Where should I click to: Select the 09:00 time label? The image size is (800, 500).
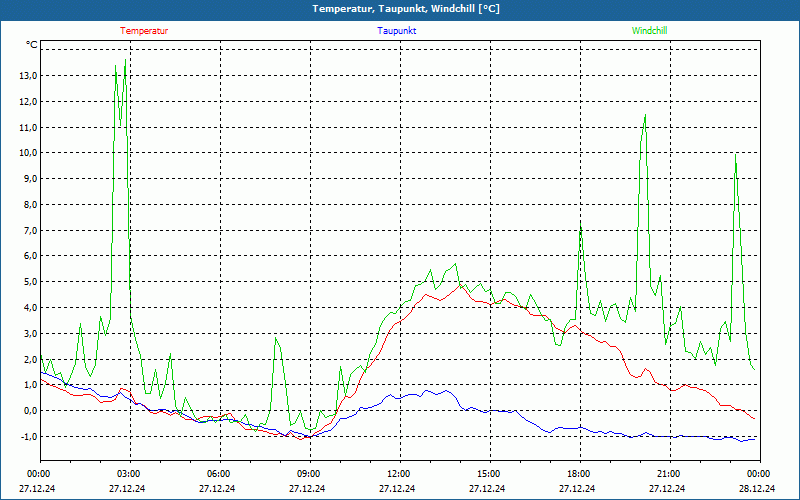(x=308, y=474)
